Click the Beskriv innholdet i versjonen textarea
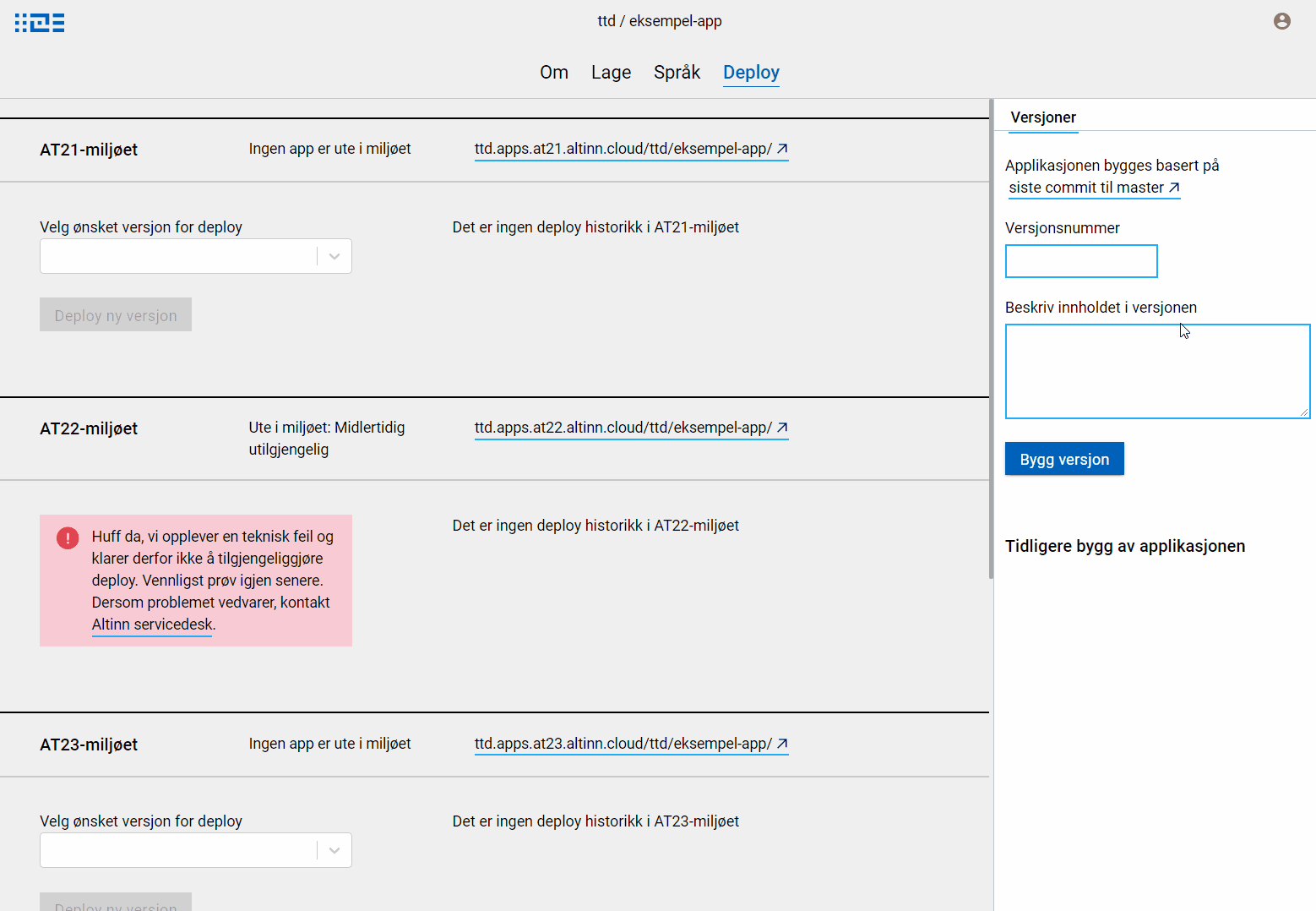 click(1156, 371)
